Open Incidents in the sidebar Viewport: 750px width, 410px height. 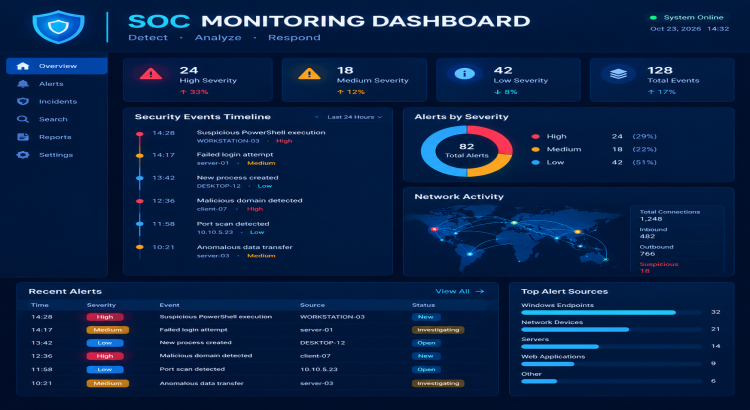[x=56, y=101]
